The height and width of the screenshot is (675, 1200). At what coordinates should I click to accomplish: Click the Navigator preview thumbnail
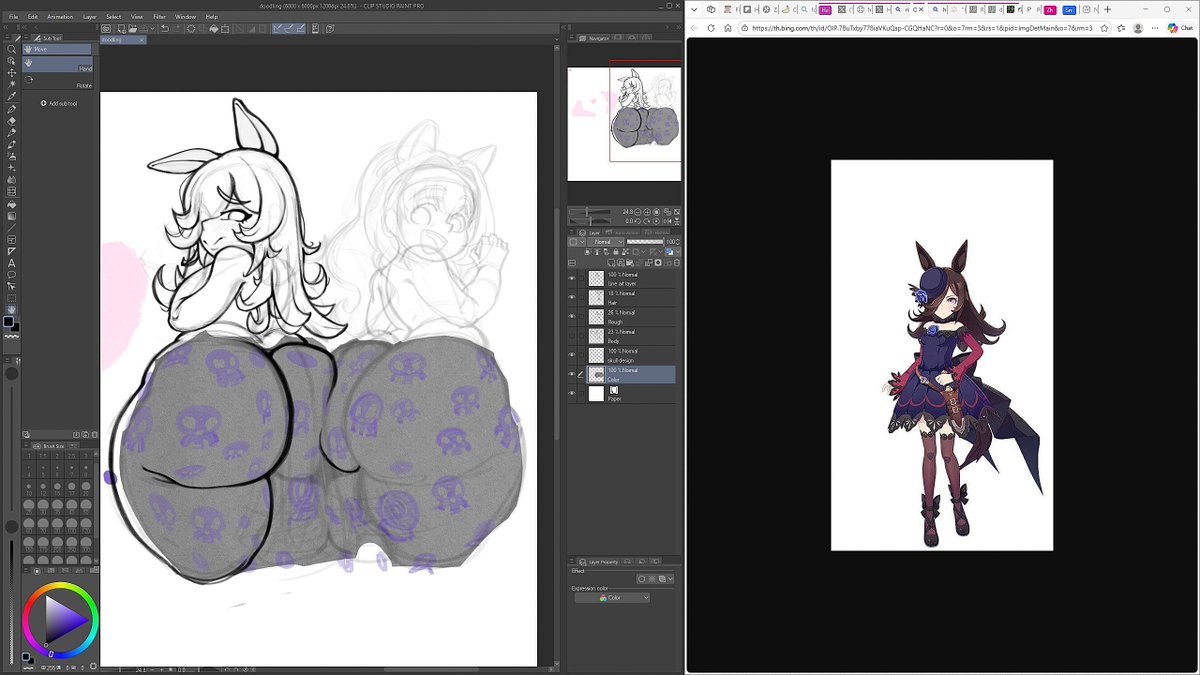(624, 123)
